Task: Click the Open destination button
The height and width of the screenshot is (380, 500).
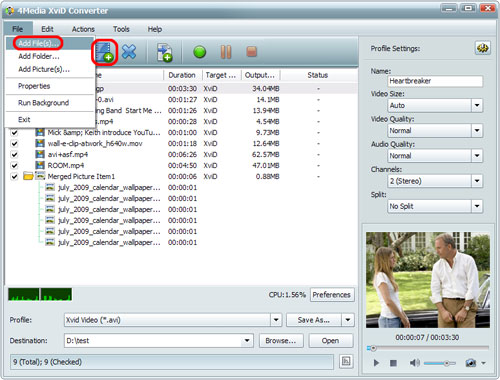Action: pyautogui.click(x=330, y=341)
